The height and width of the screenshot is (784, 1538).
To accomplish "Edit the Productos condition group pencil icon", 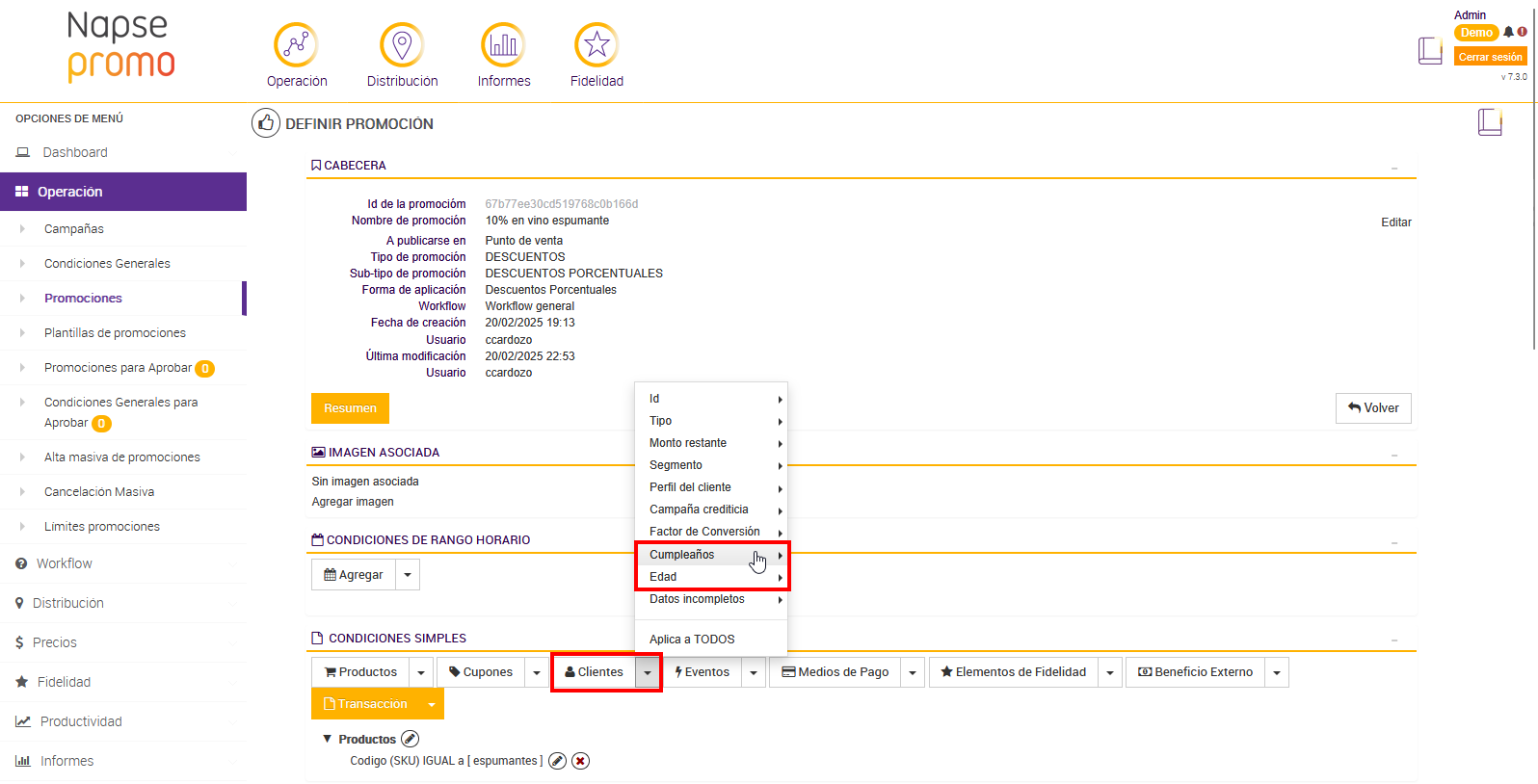I will [410, 739].
